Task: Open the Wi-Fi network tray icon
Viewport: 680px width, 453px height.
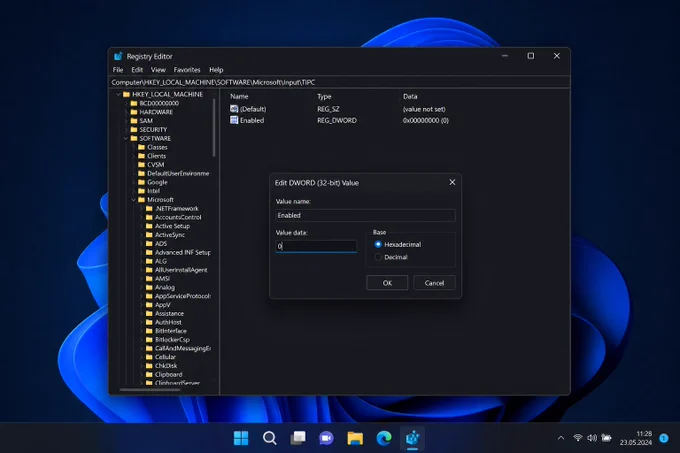Action: pos(577,438)
